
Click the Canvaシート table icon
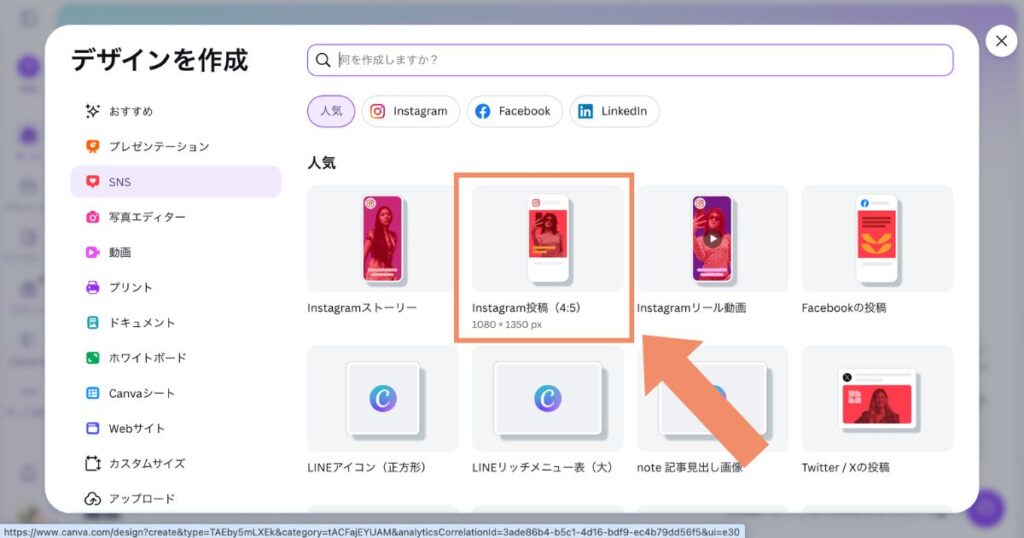93,393
